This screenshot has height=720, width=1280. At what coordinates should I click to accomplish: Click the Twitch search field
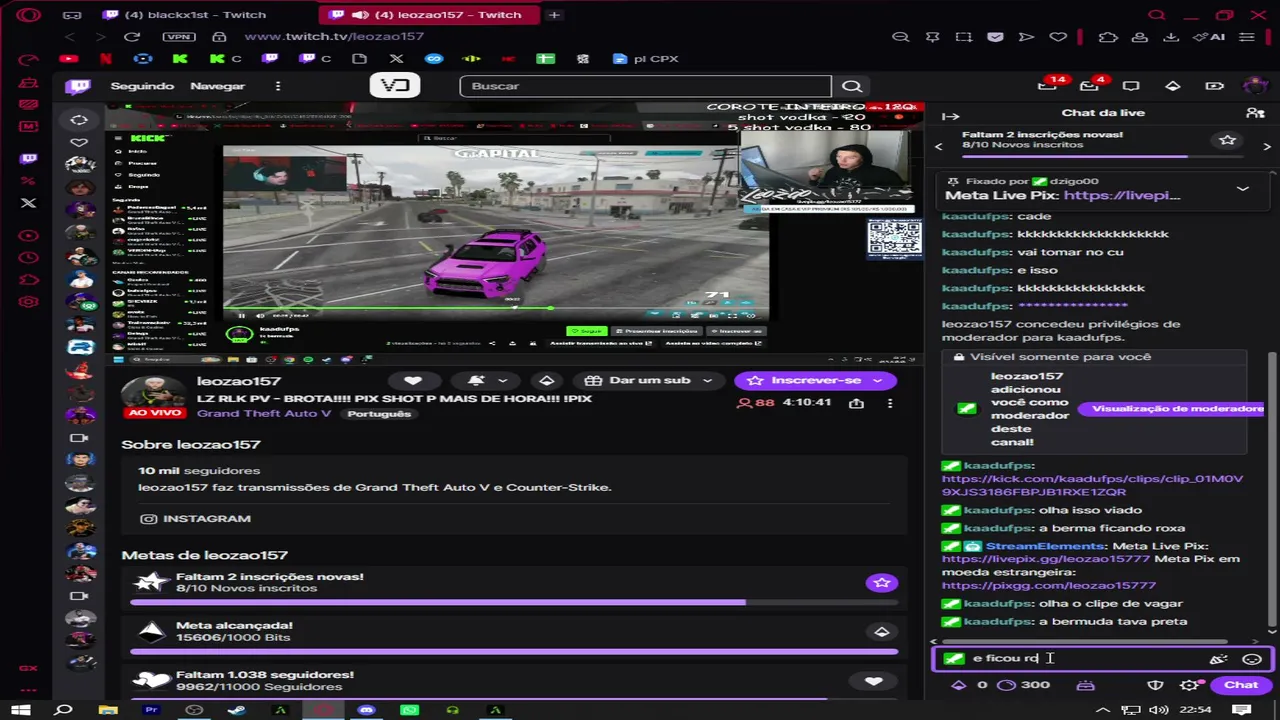tap(645, 86)
